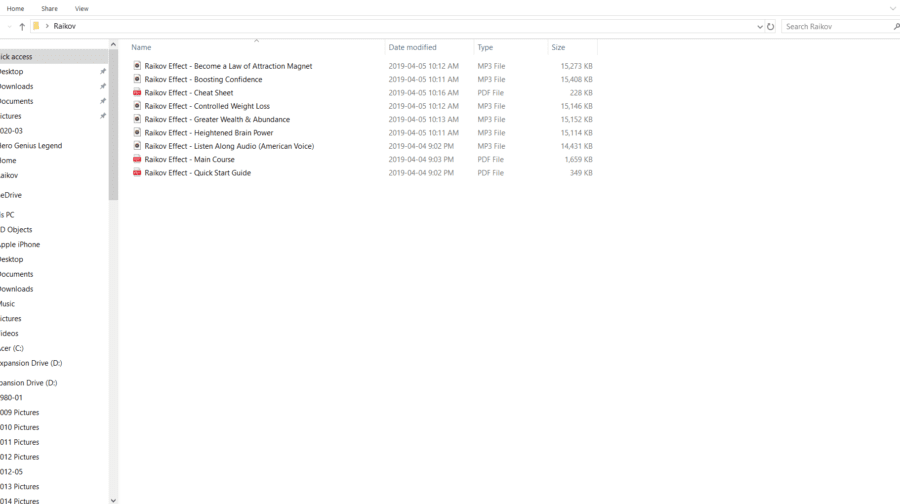
Task: Click the 15,273 KB size cell
Action: point(576,66)
